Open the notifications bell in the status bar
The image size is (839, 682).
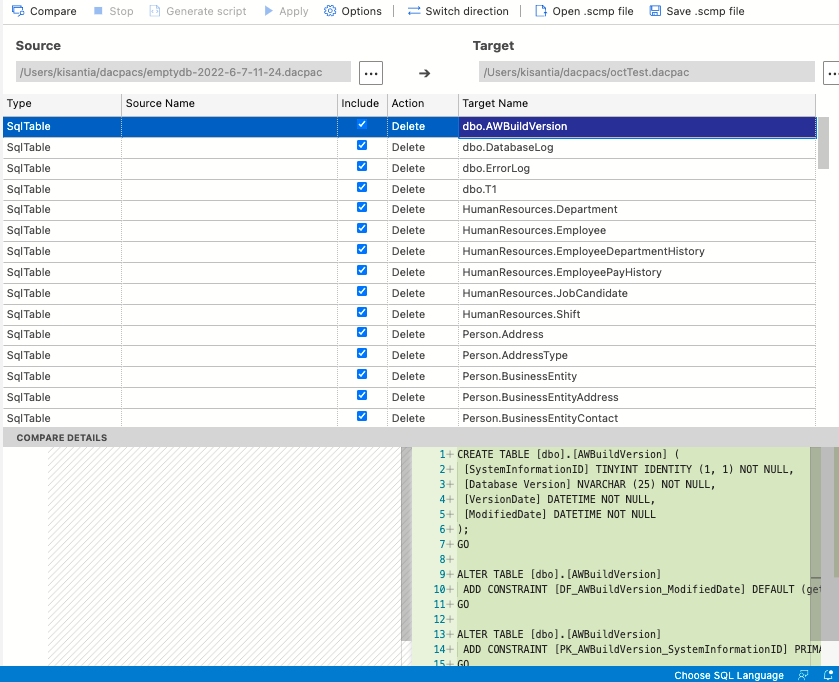[x=828, y=675]
